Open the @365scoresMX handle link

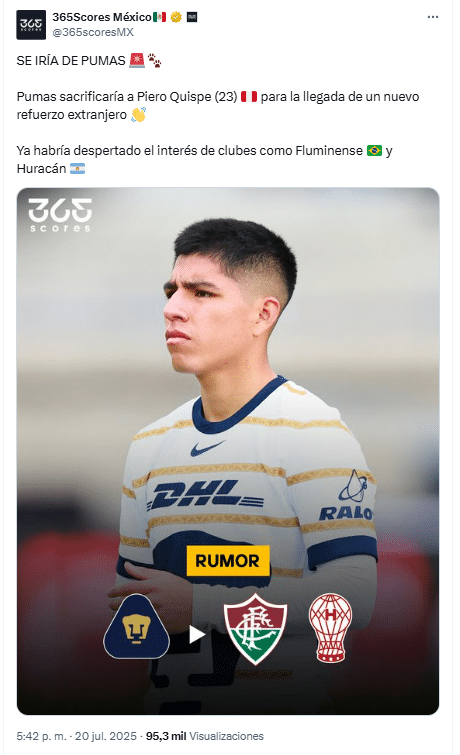(93, 32)
